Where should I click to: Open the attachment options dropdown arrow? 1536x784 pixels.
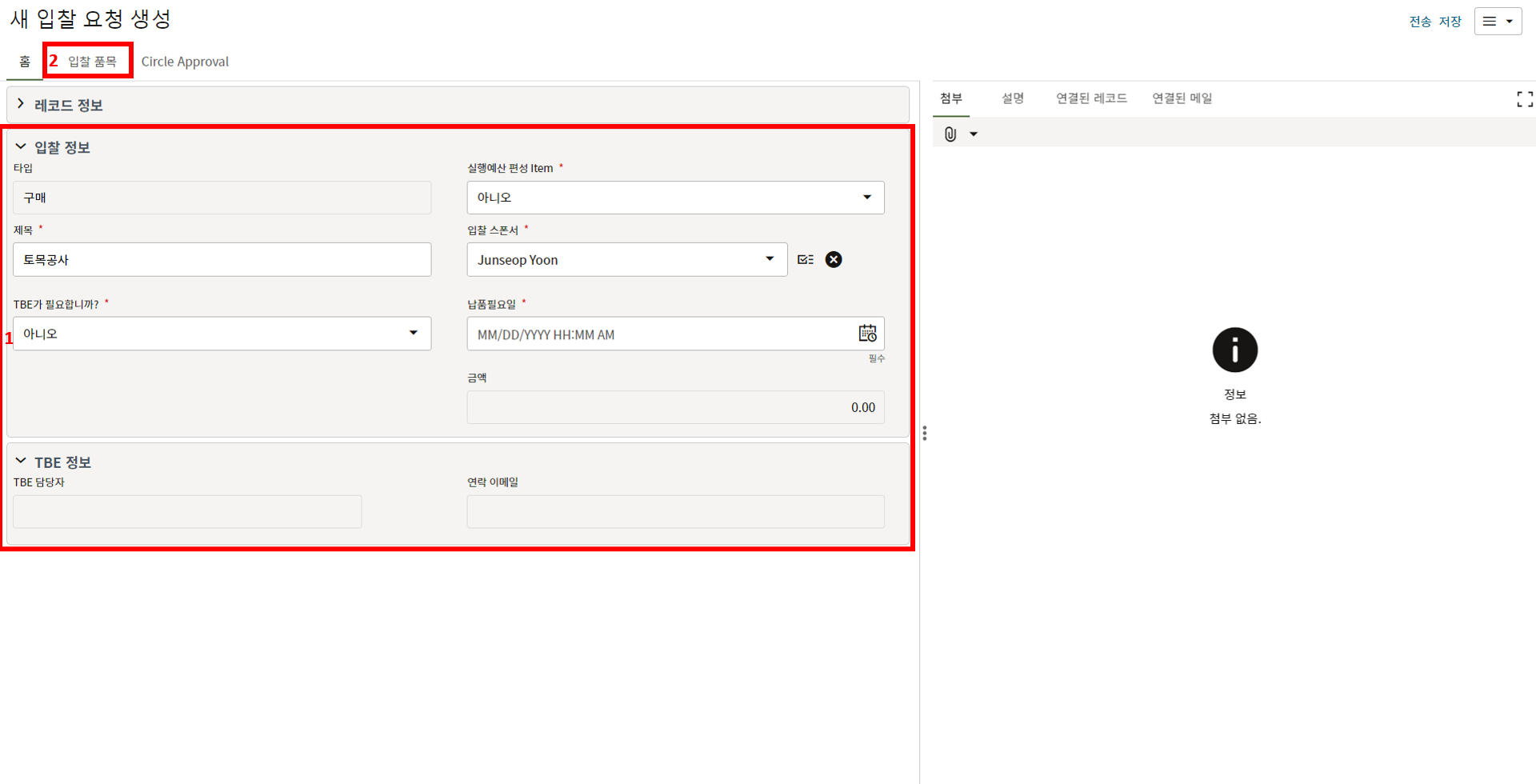click(974, 134)
